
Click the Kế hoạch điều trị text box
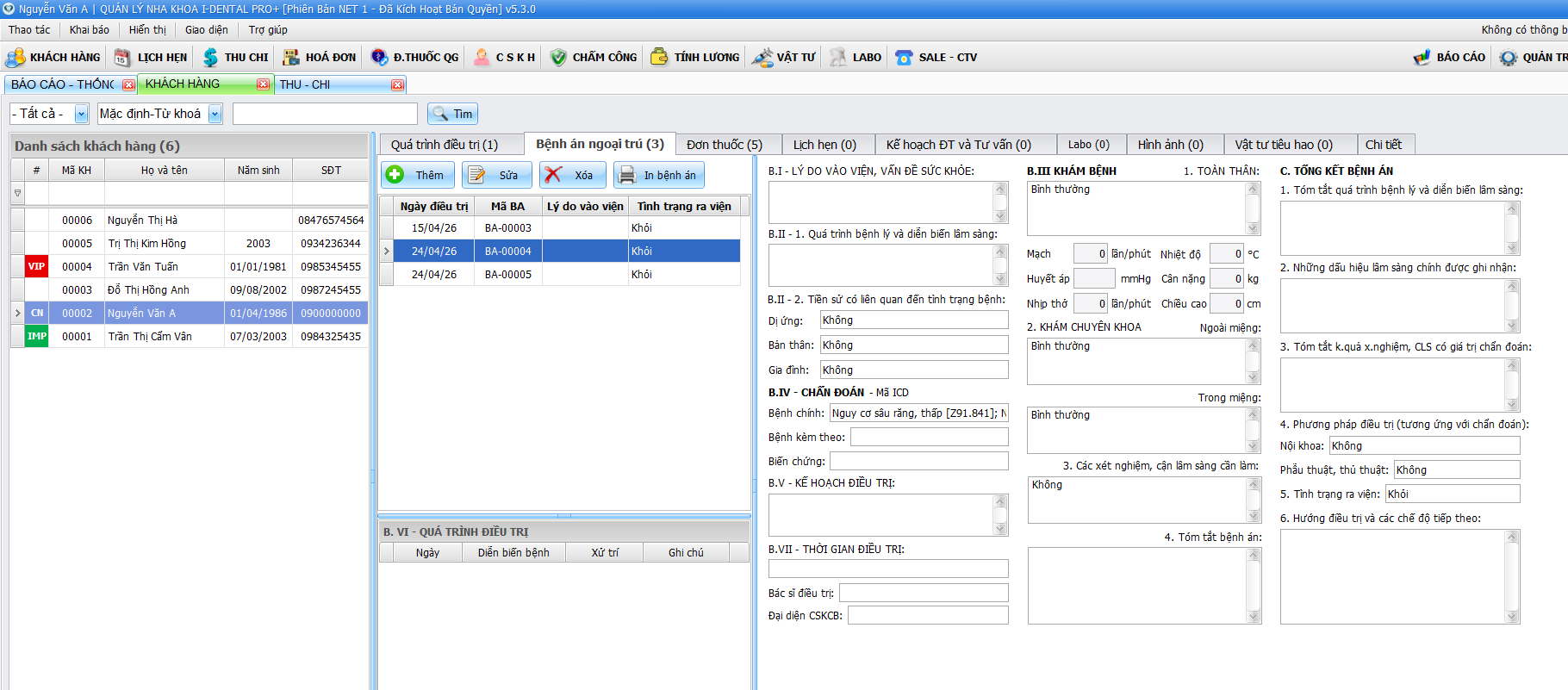887,515
